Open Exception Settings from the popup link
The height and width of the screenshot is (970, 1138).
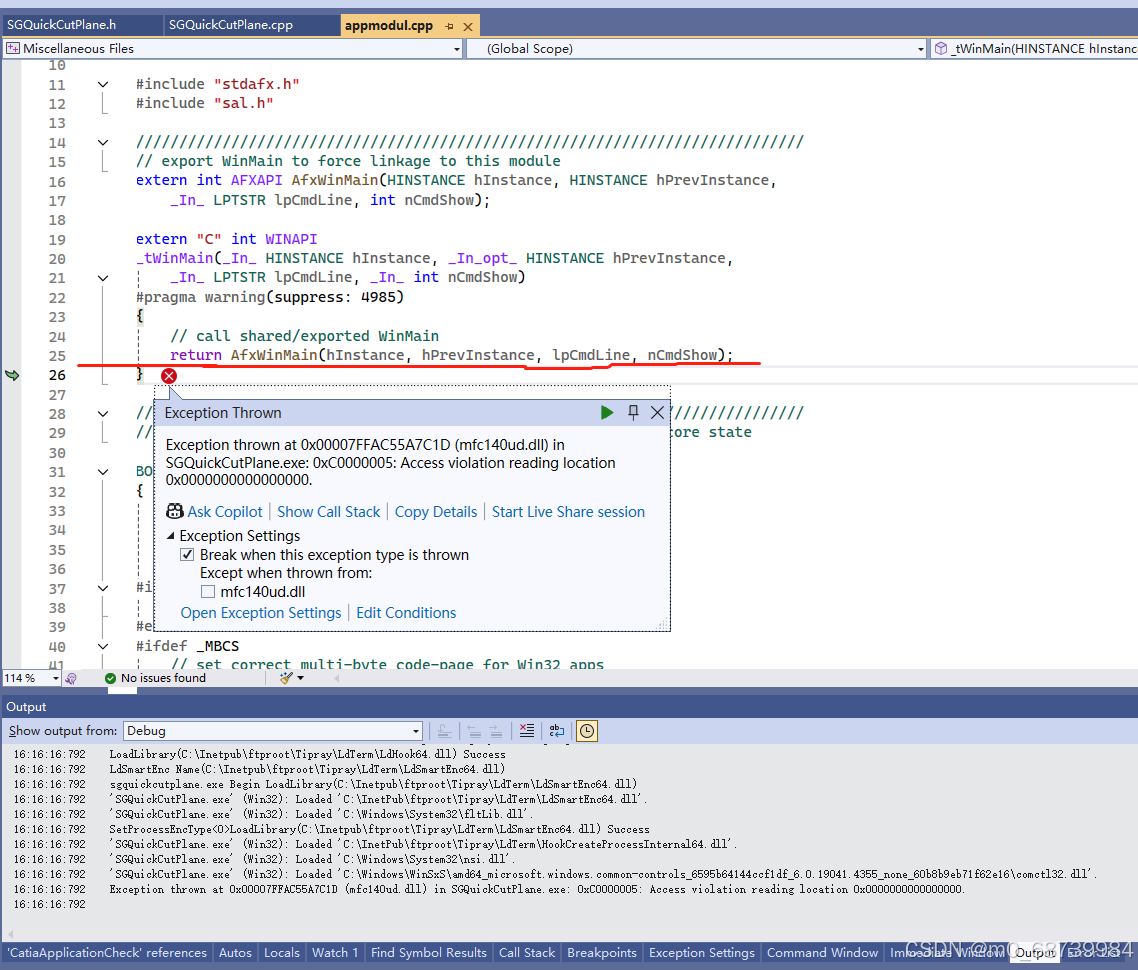(260, 612)
